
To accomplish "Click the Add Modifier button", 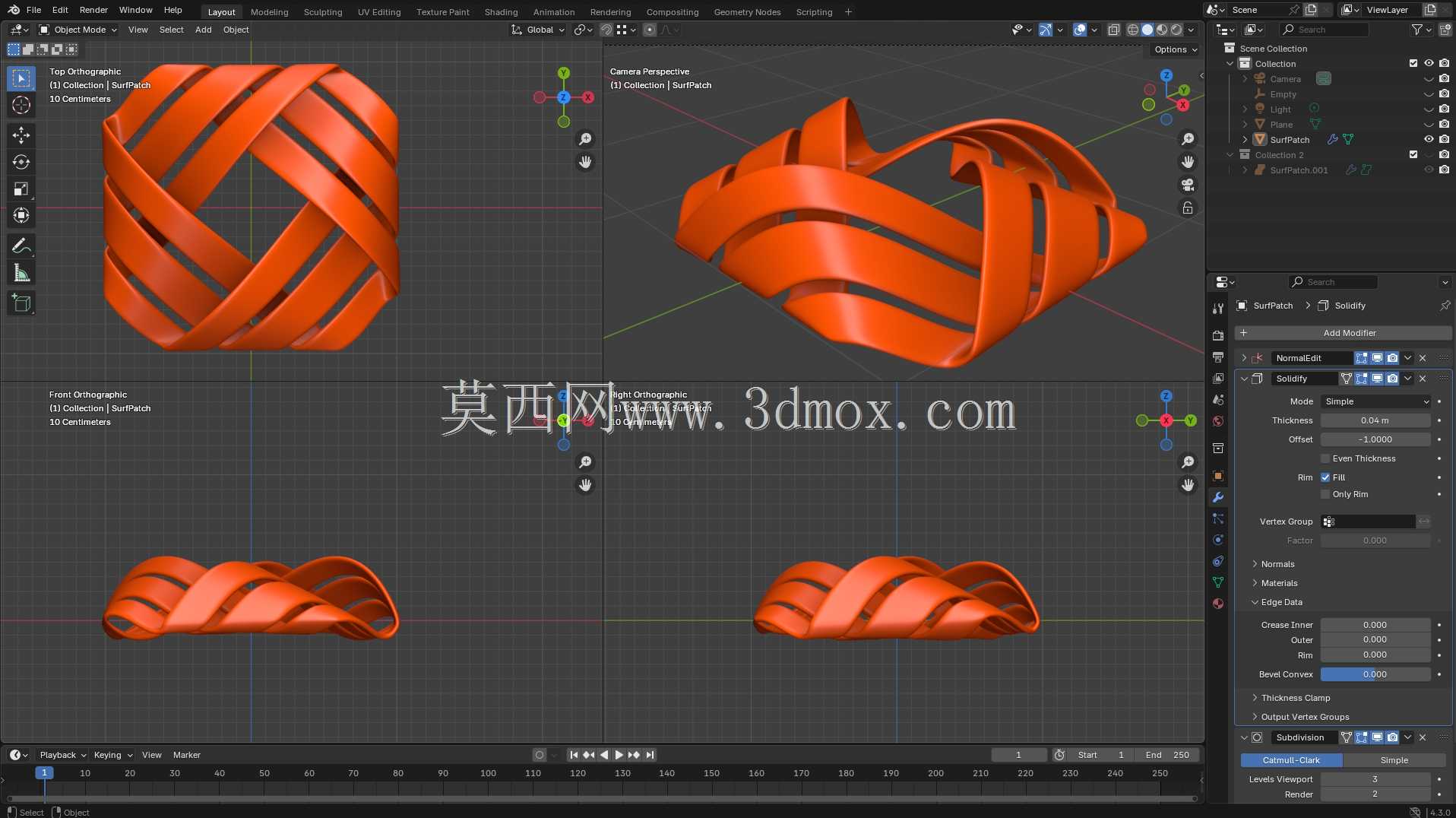I will tap(1343, 333).
